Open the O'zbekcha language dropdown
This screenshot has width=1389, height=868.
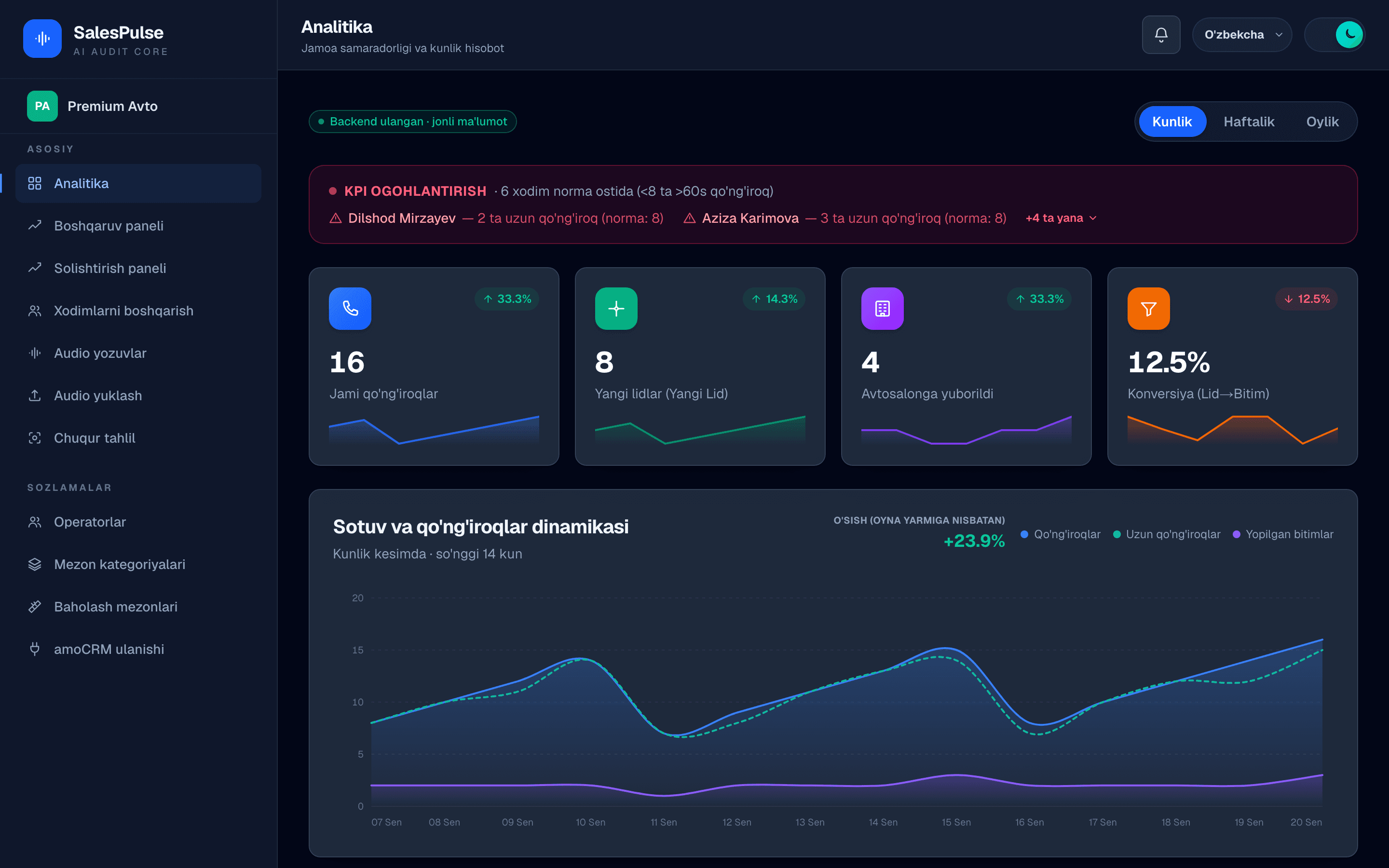pos(1242,34)
